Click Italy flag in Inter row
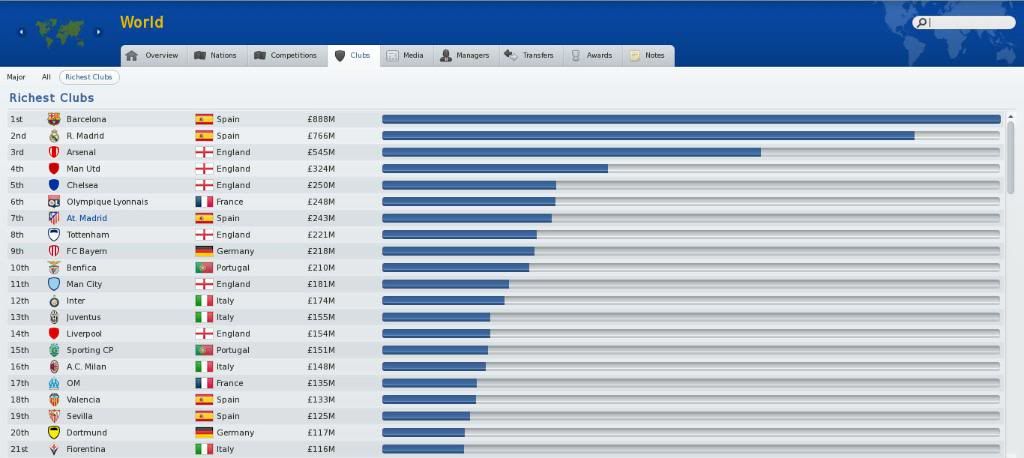The image size is (1024, 458). (x=204, y=301)
